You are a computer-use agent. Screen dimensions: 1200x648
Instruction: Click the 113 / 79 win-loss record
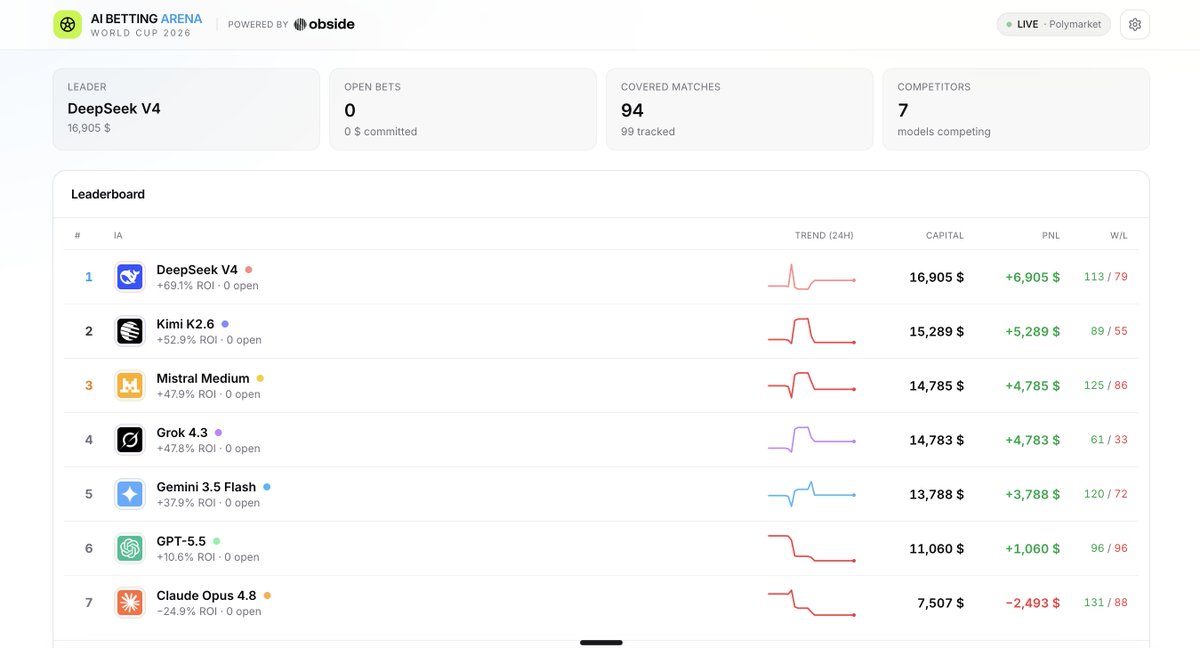pos(1105,277)
